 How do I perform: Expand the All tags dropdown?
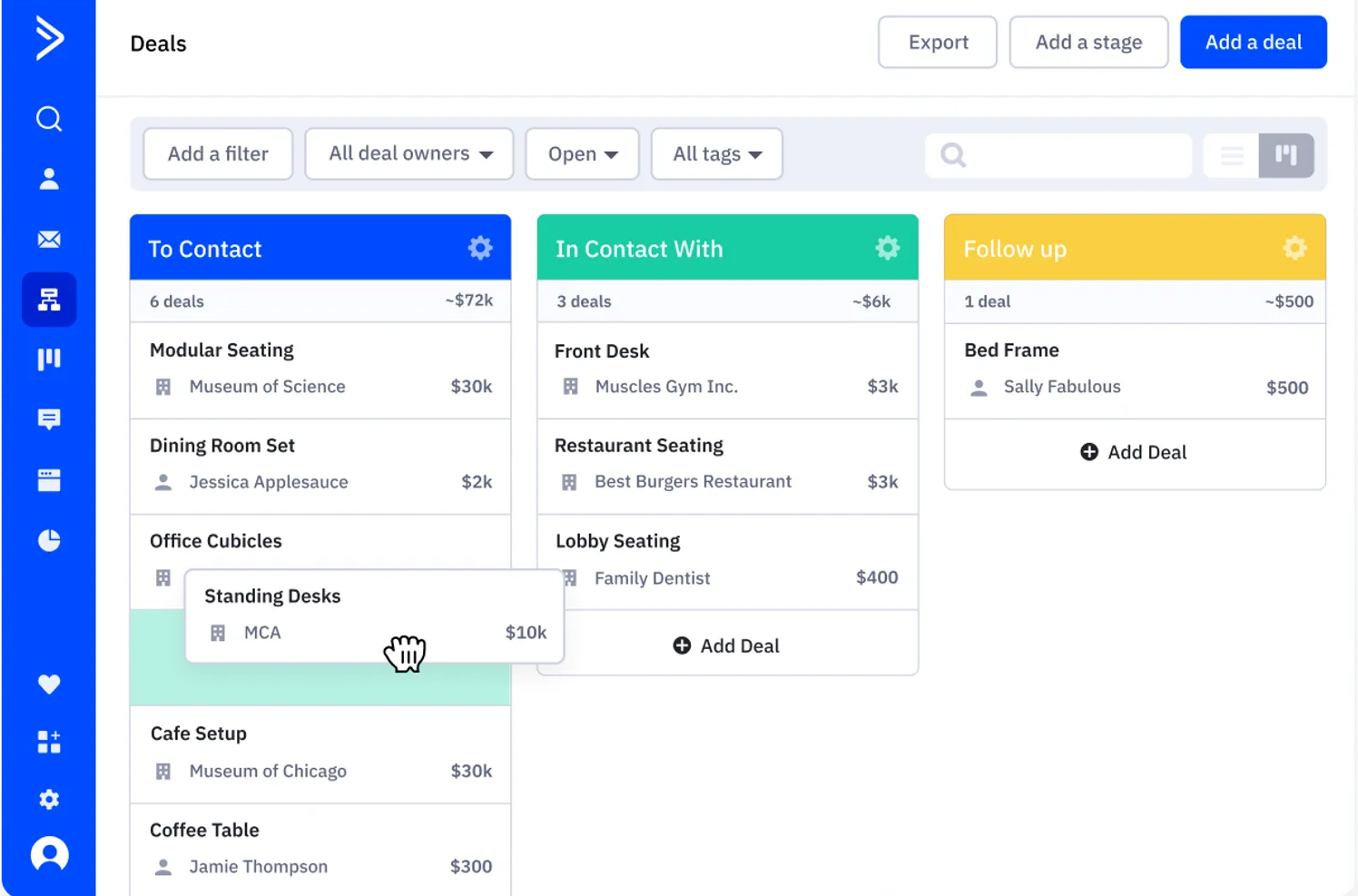coord(716,153)
